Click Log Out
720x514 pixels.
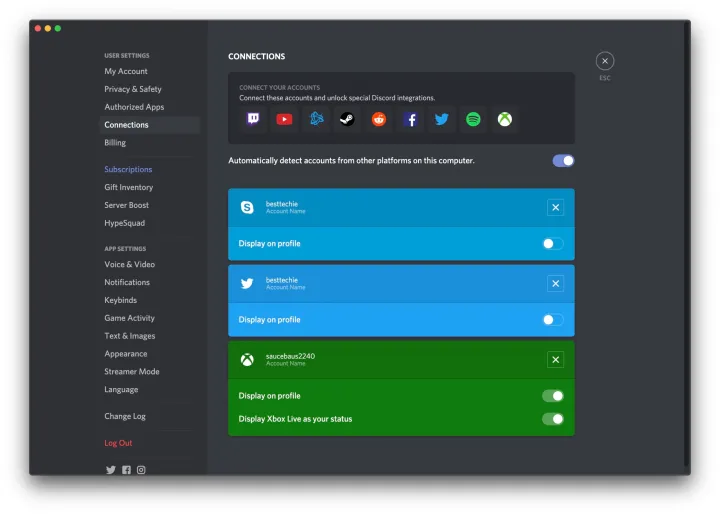click(149, 443)
